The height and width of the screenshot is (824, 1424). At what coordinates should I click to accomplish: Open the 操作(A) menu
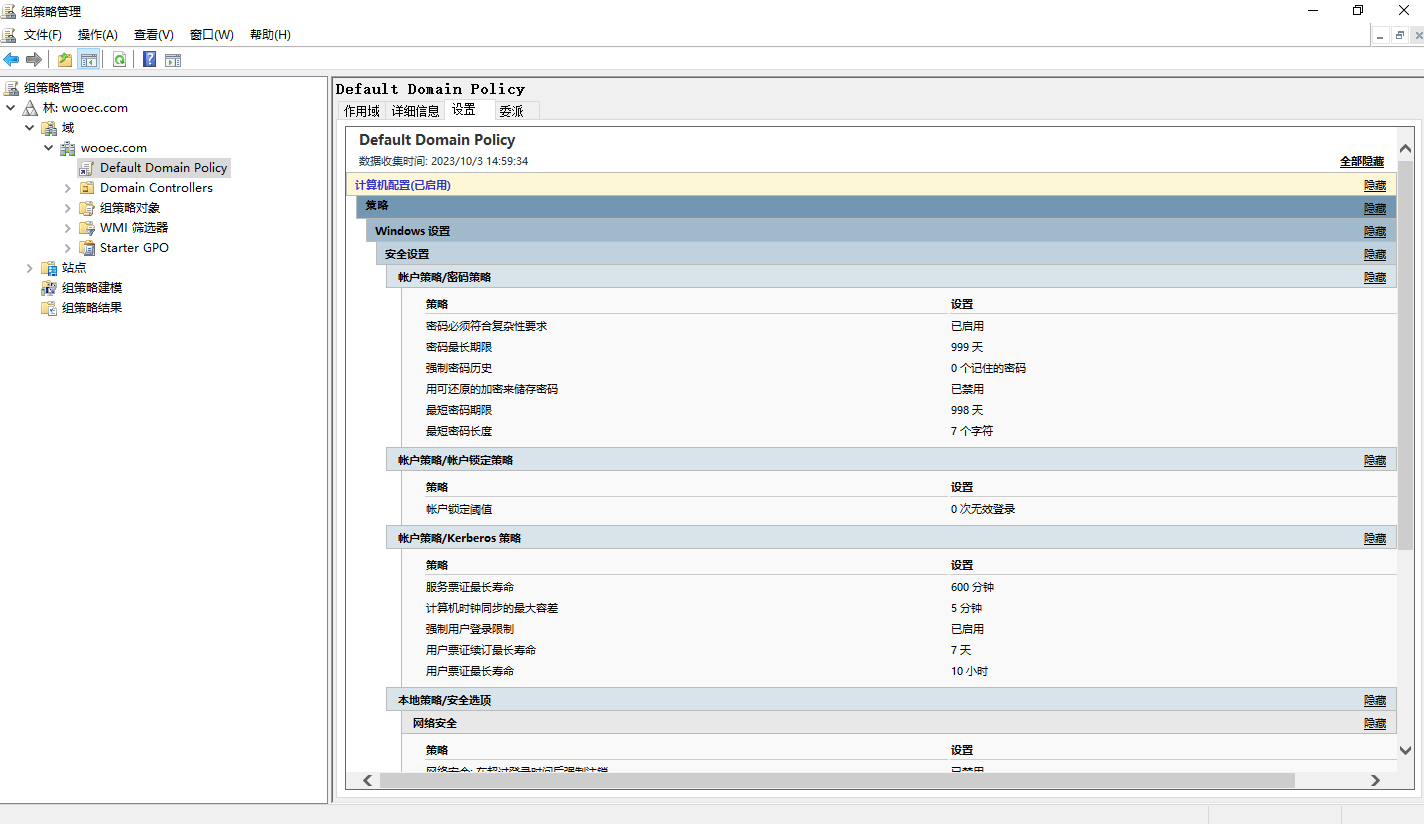98,34
